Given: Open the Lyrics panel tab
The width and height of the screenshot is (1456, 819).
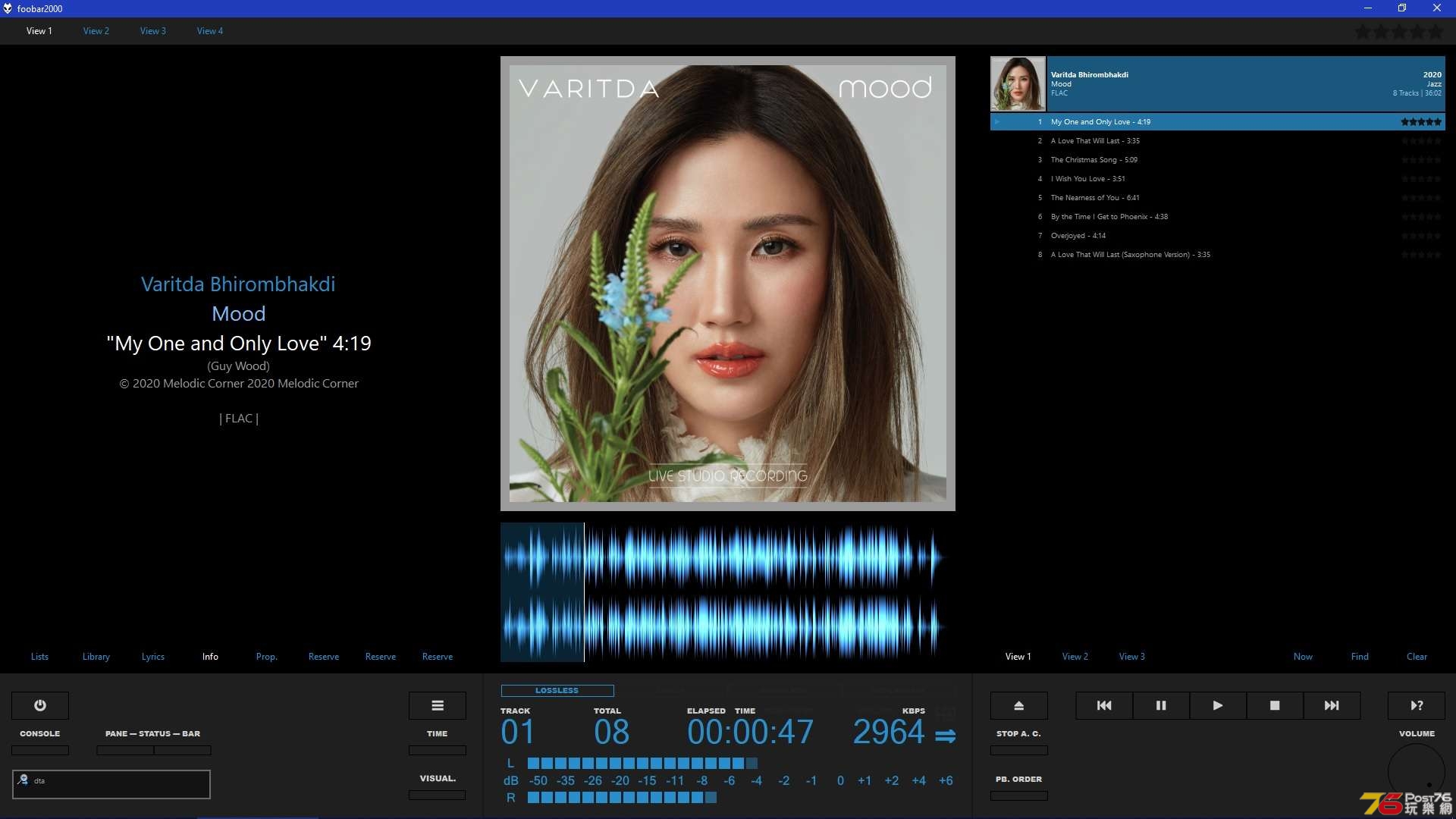Looking at the screenshot, I should (x=153, y=657).
